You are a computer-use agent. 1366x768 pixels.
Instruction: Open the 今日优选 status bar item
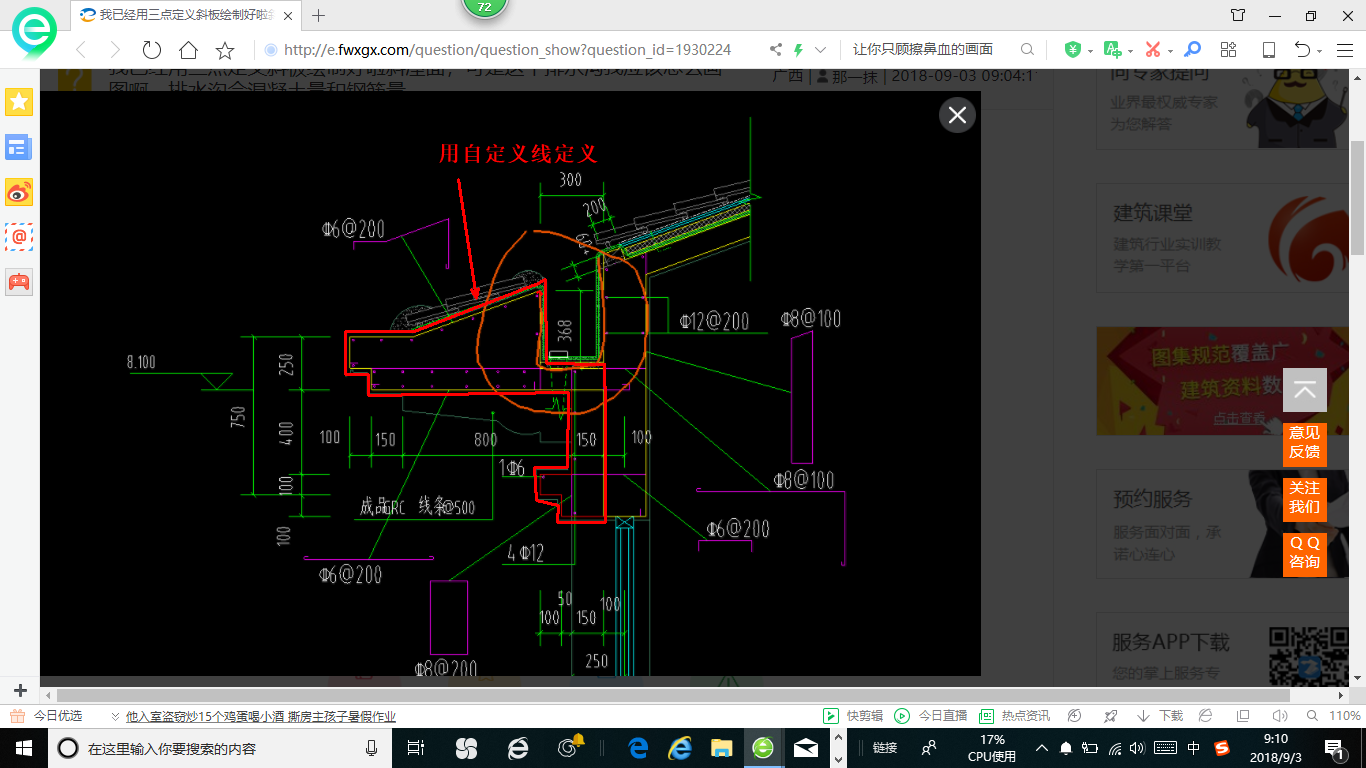click(46, 716)
